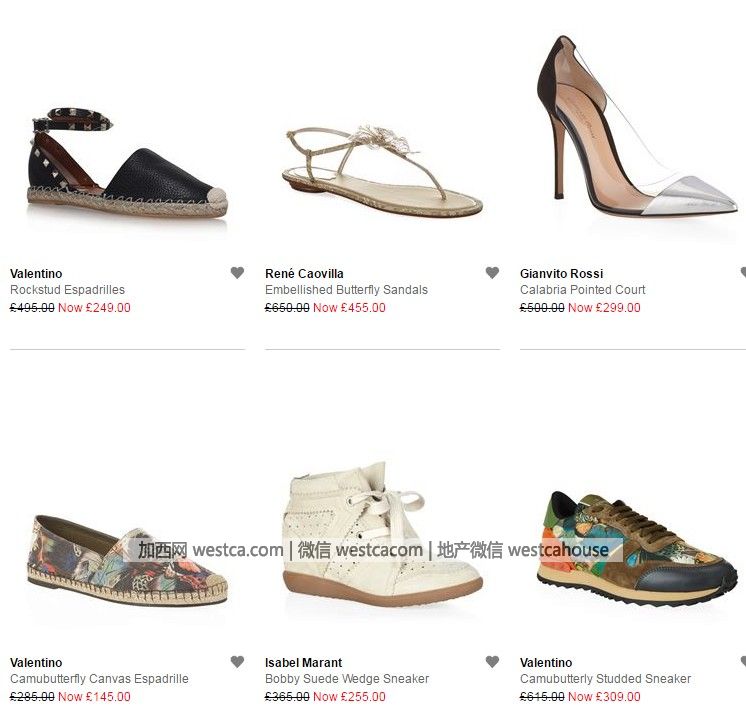Screen dimensions: 746x718
Task: Add Camubutterfly Canvas Espadrille to wishlist via heart
Action: (237, 662)
